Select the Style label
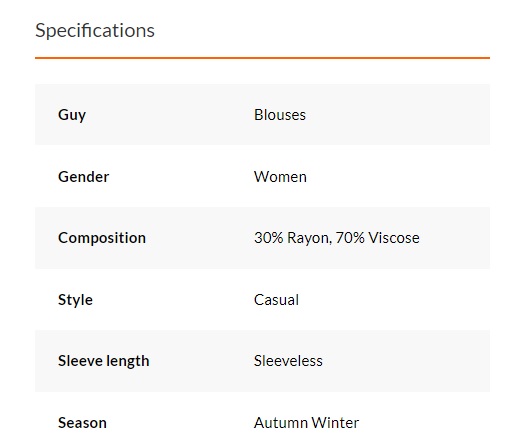 75,300
